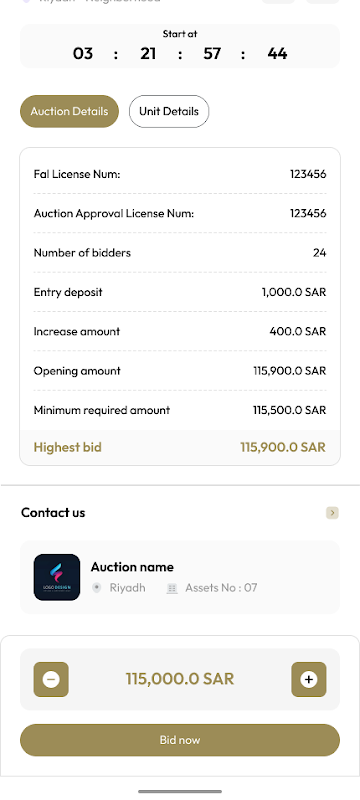Click the Entry deposit amount value
Viewport: 360px width, 800px height.
(x=294, y=292)
